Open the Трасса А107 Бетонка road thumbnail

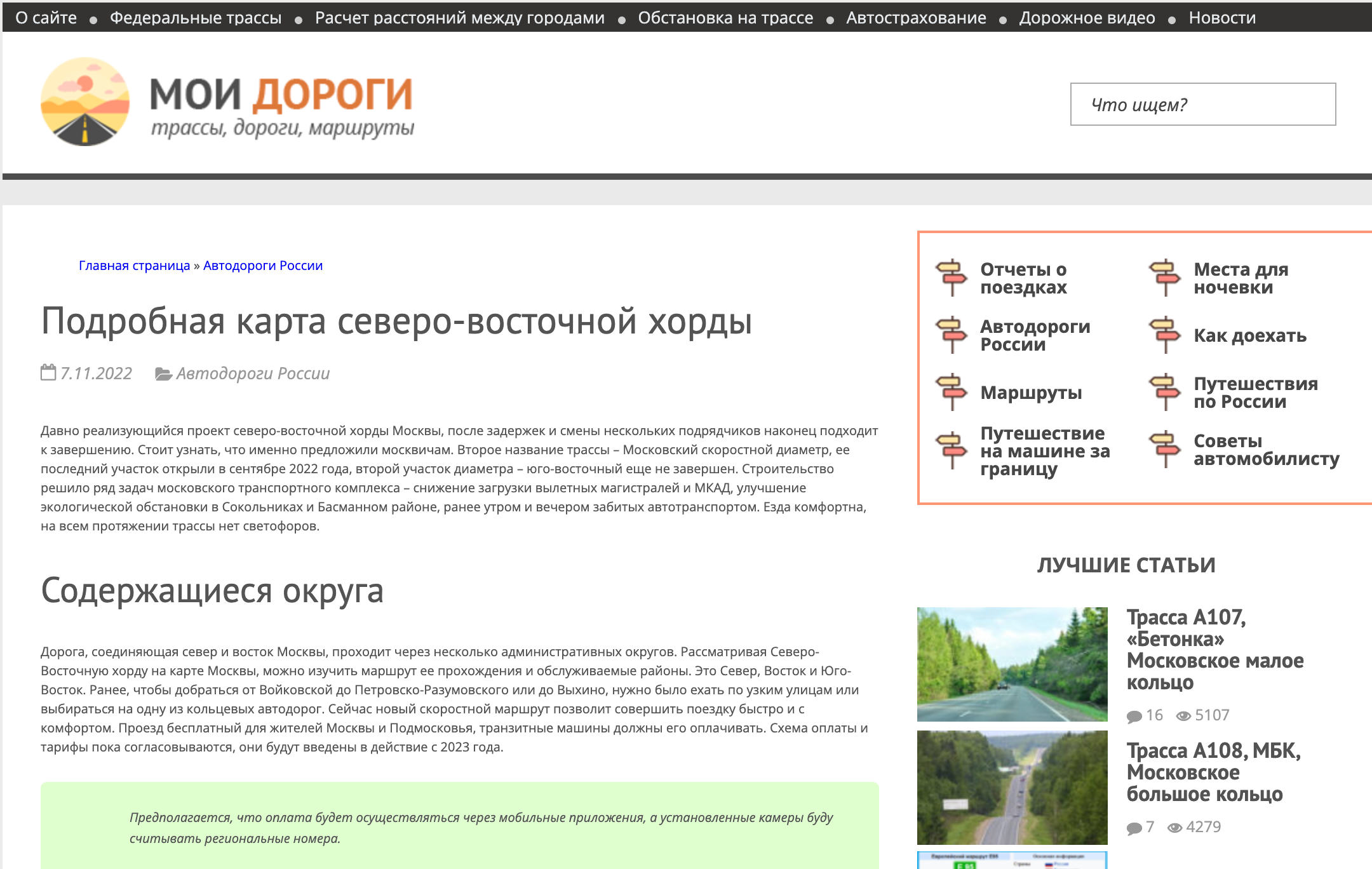1012,664
